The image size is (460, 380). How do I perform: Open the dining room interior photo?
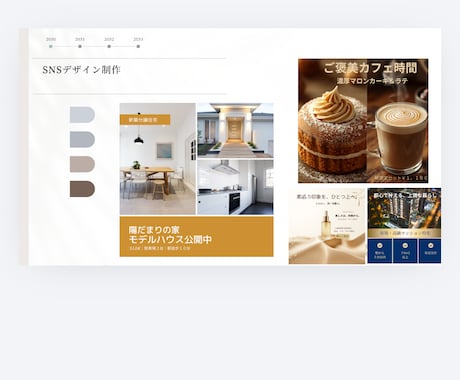158,159
